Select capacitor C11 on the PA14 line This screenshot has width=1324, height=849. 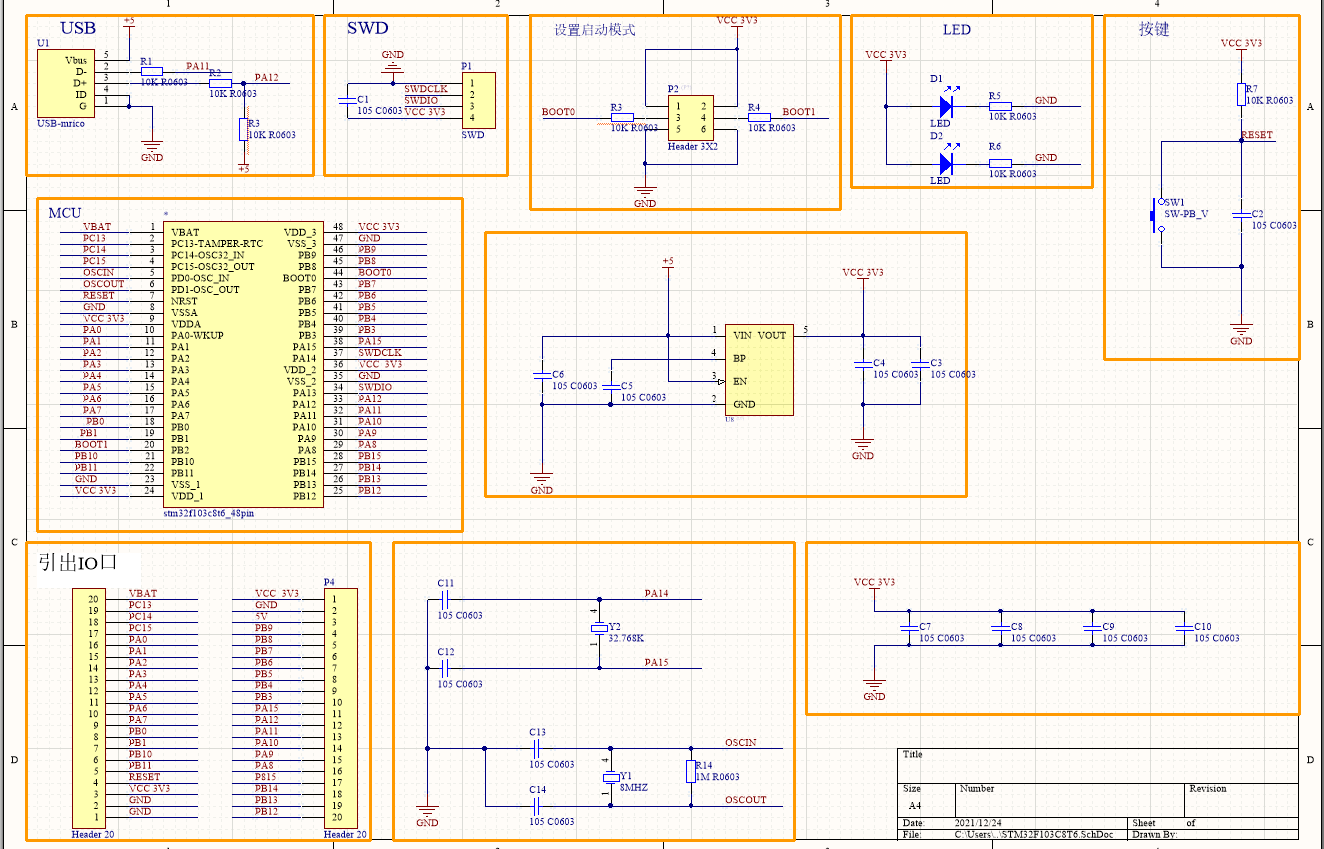point(445,599)
